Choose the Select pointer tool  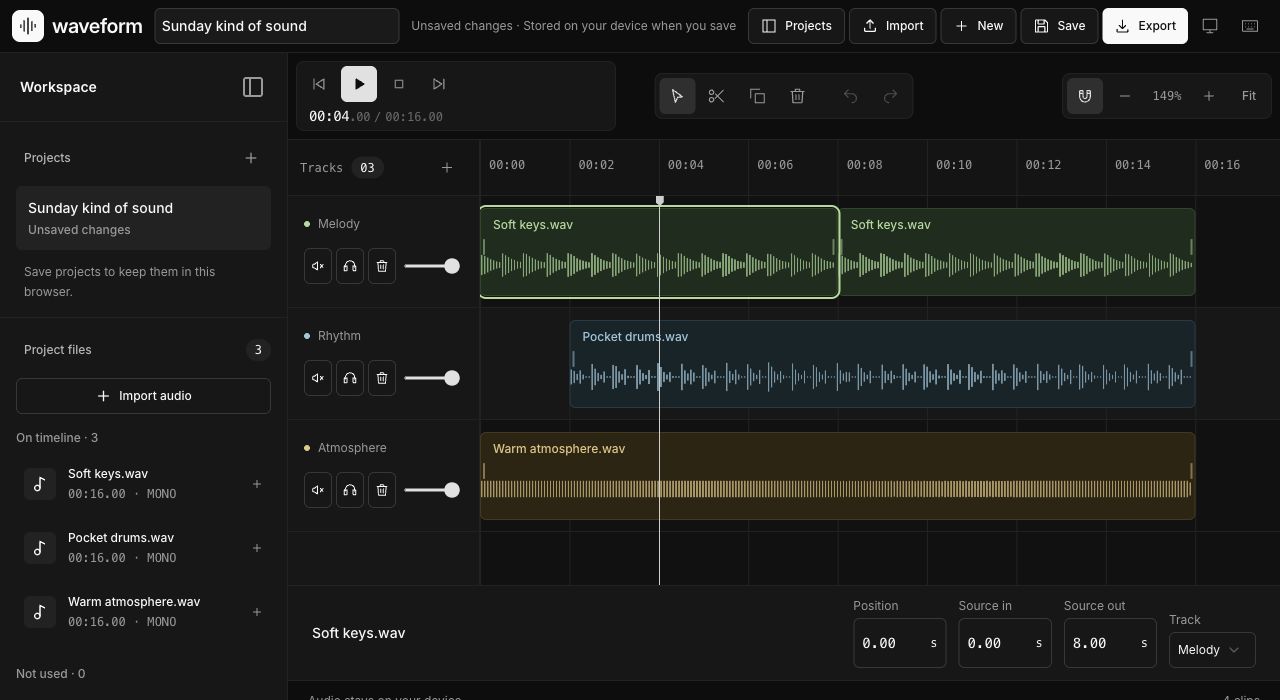point(677,96)
